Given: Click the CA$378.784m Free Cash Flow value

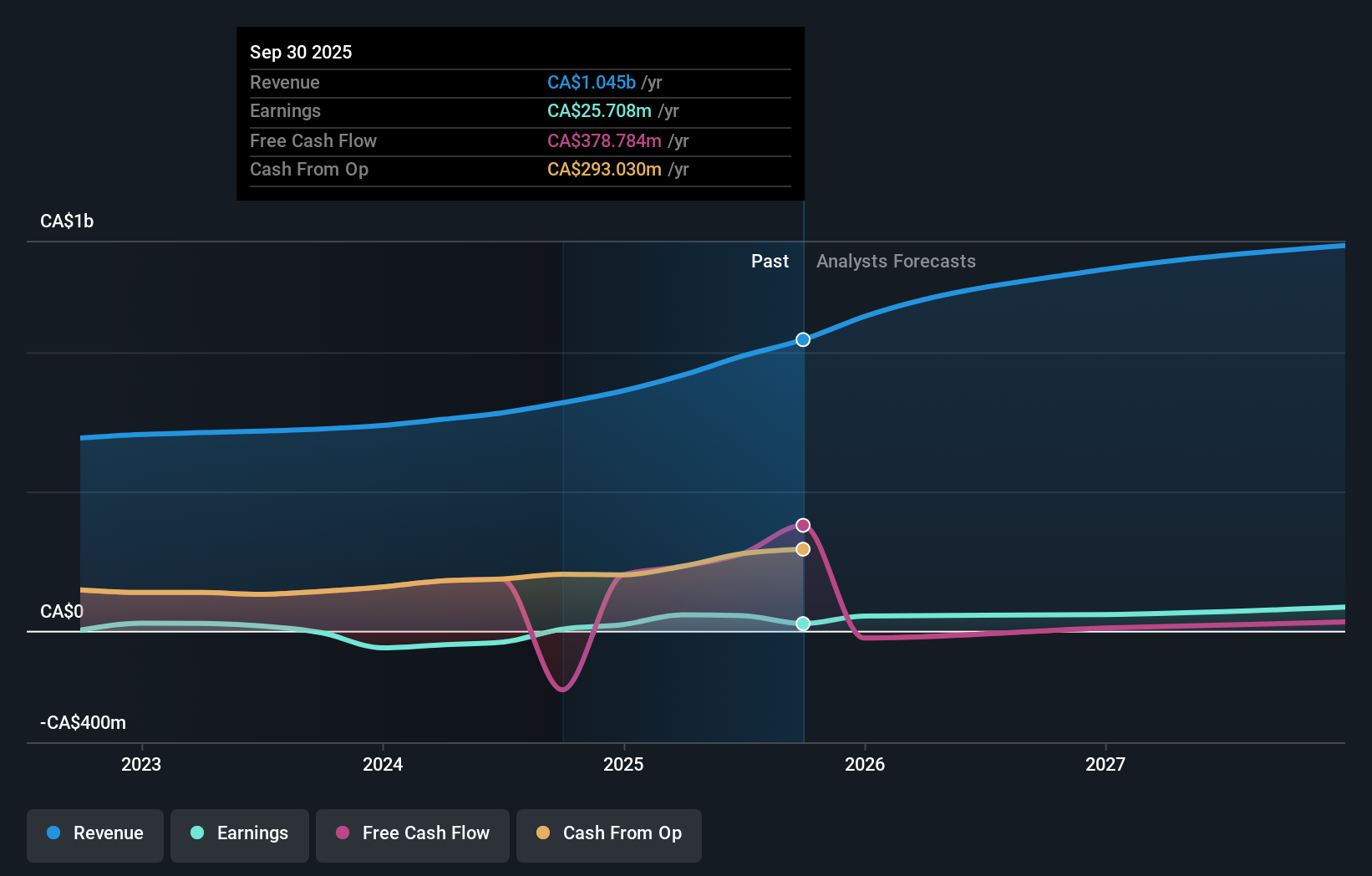Looking at the screenshot, I should pyautogui.click(x=603, y=140).
